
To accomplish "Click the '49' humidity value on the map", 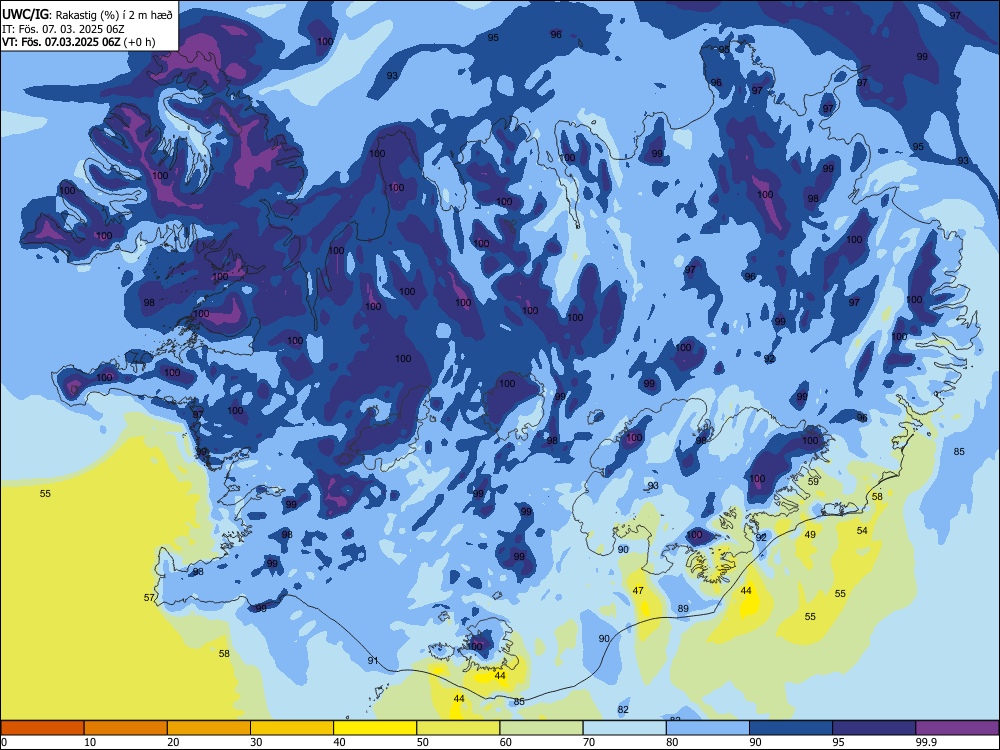I will (810, 534).
